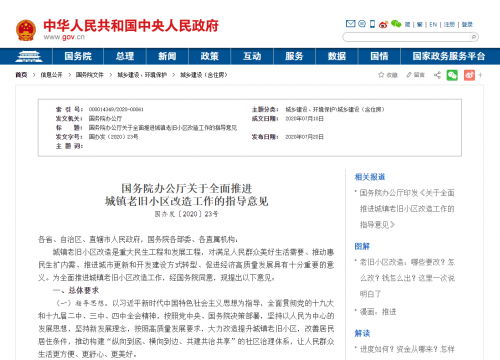Viewport: 500px width, 360px height.
Task: Go to 首页 in breadcrumb
Action: 21,75
